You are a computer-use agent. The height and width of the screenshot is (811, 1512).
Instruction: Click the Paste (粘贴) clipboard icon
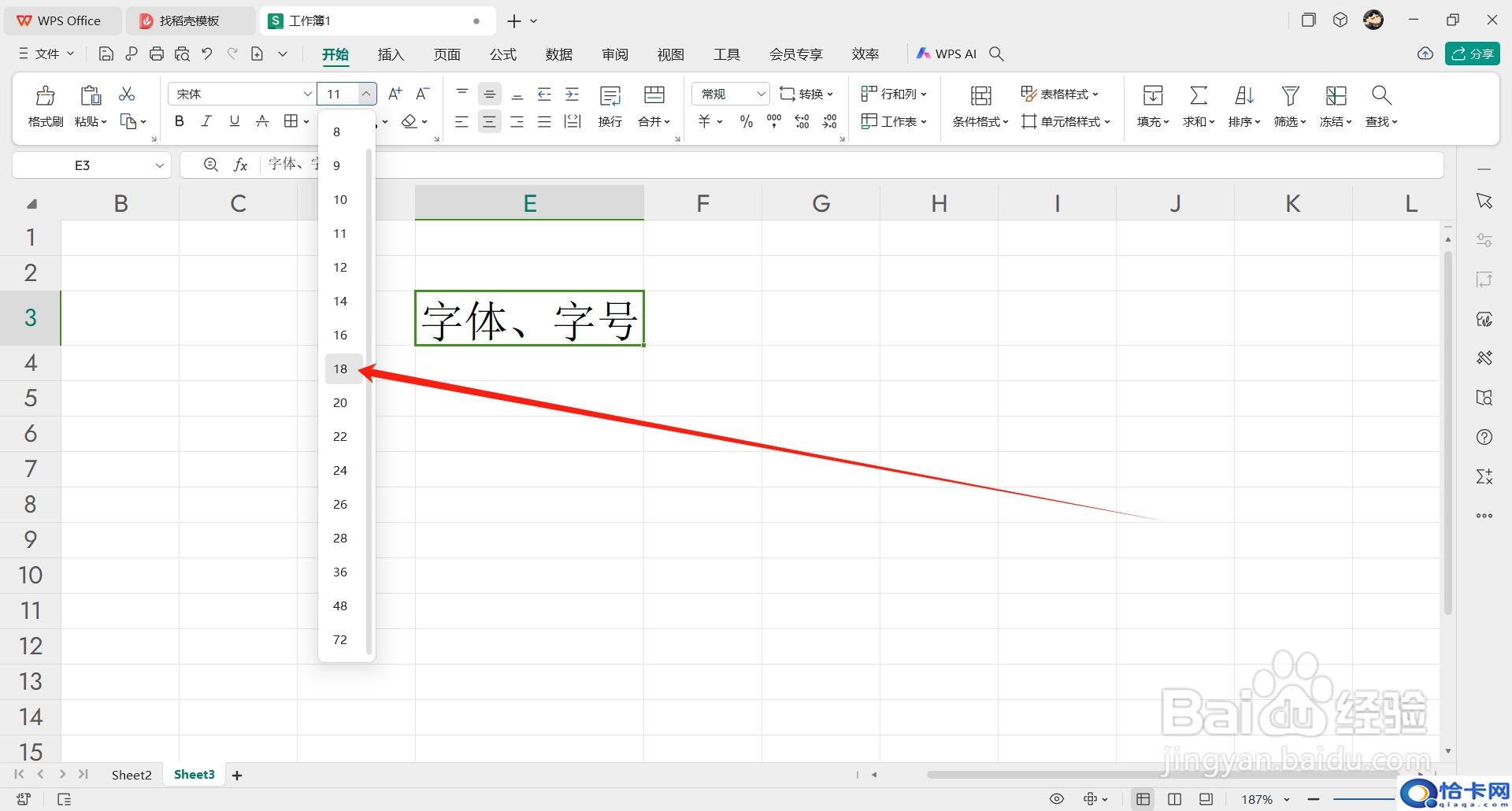pos(91,95)
